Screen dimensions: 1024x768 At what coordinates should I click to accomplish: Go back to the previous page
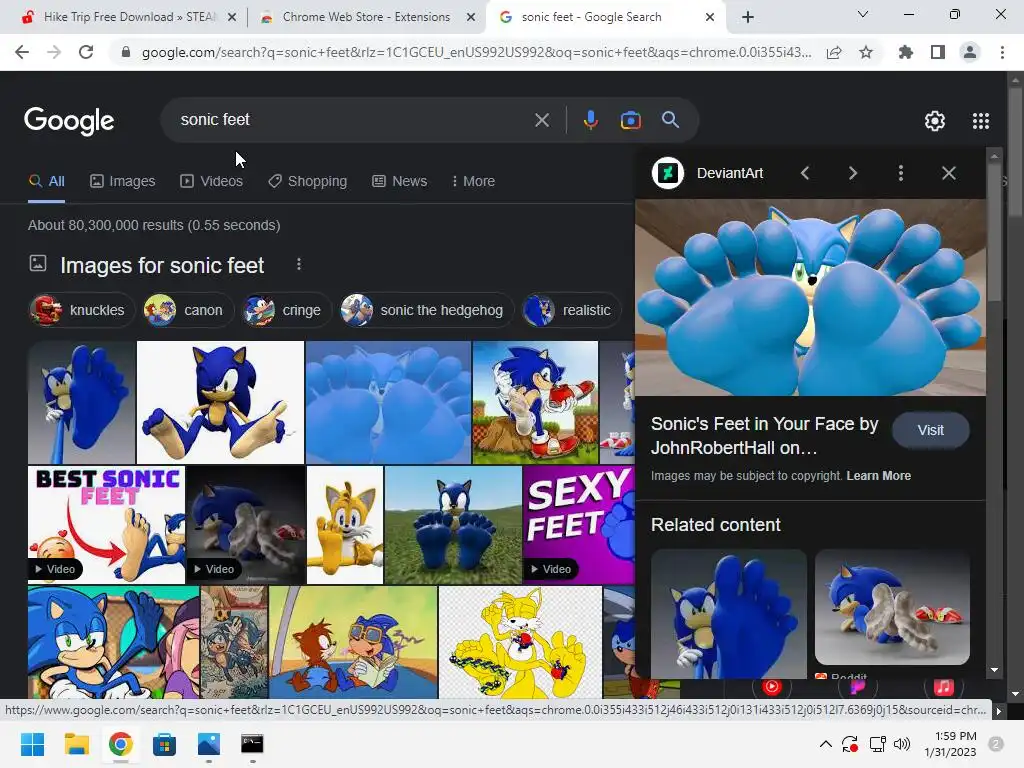pyautogui.click(x=22, y=52)
